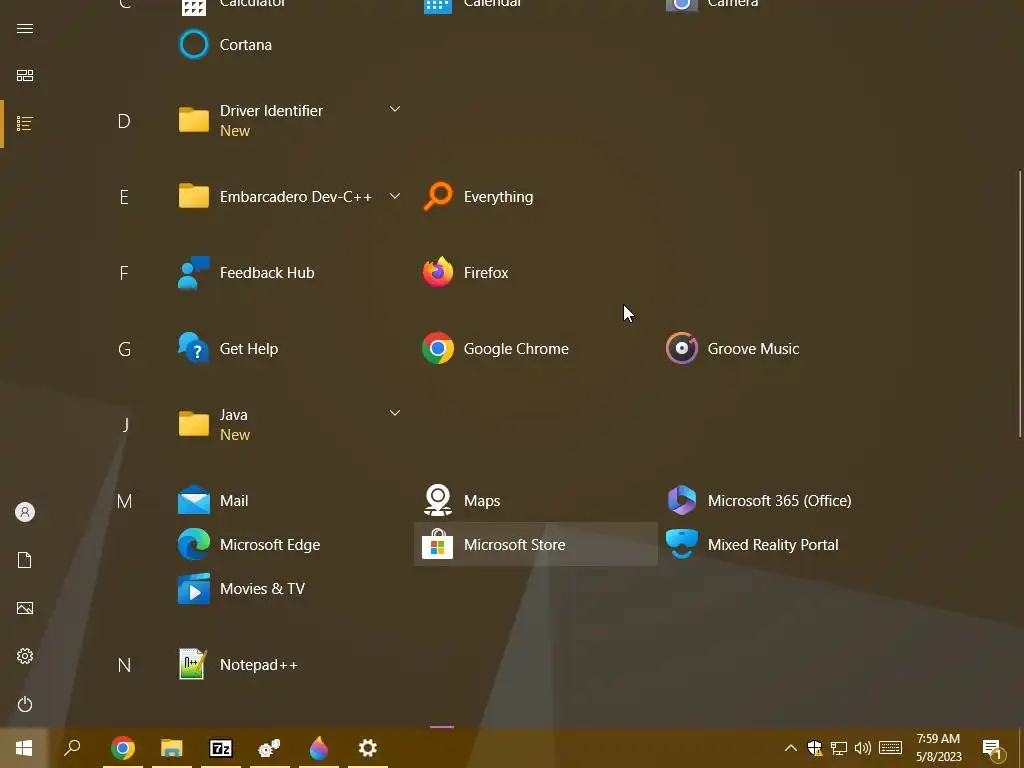Launch Firefox from the Start menu
The width and height of the screenshot is (1024, 768).
pyautogui.click(x=536, y=272)
